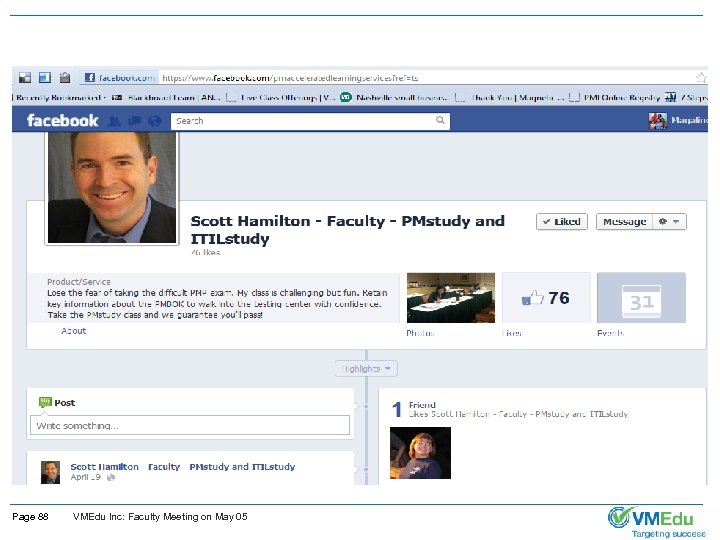
Task: Open Scott Hamilton post author link
Action: [183, 467]
